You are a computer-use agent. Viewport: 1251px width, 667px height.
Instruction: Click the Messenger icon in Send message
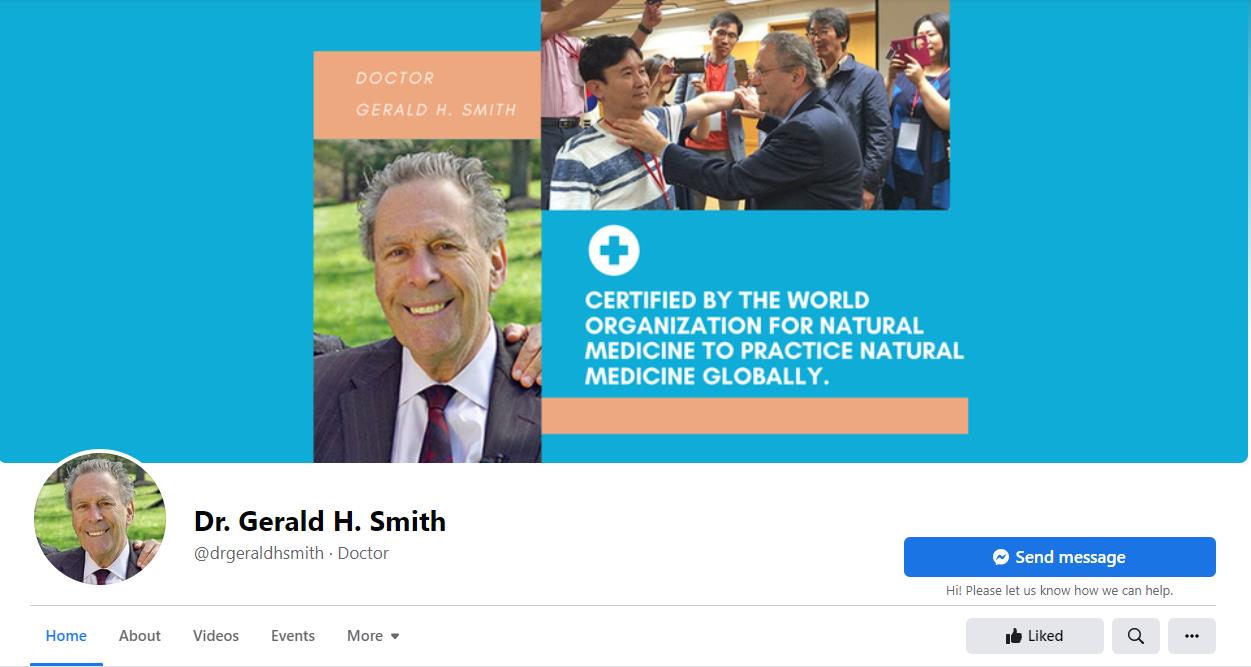1001,558
